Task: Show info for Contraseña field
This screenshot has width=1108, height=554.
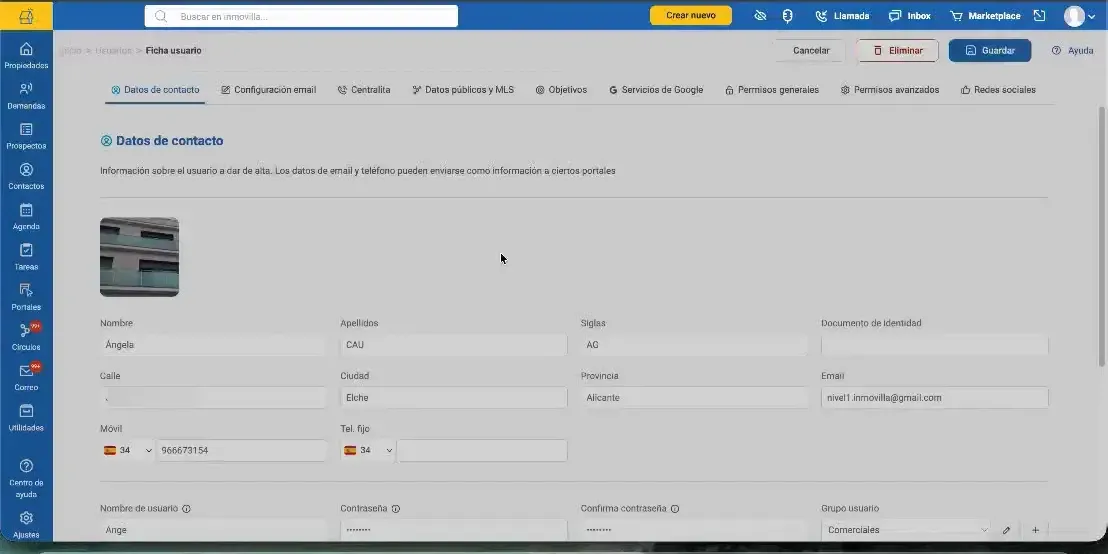Action: (x=396, y=509)
